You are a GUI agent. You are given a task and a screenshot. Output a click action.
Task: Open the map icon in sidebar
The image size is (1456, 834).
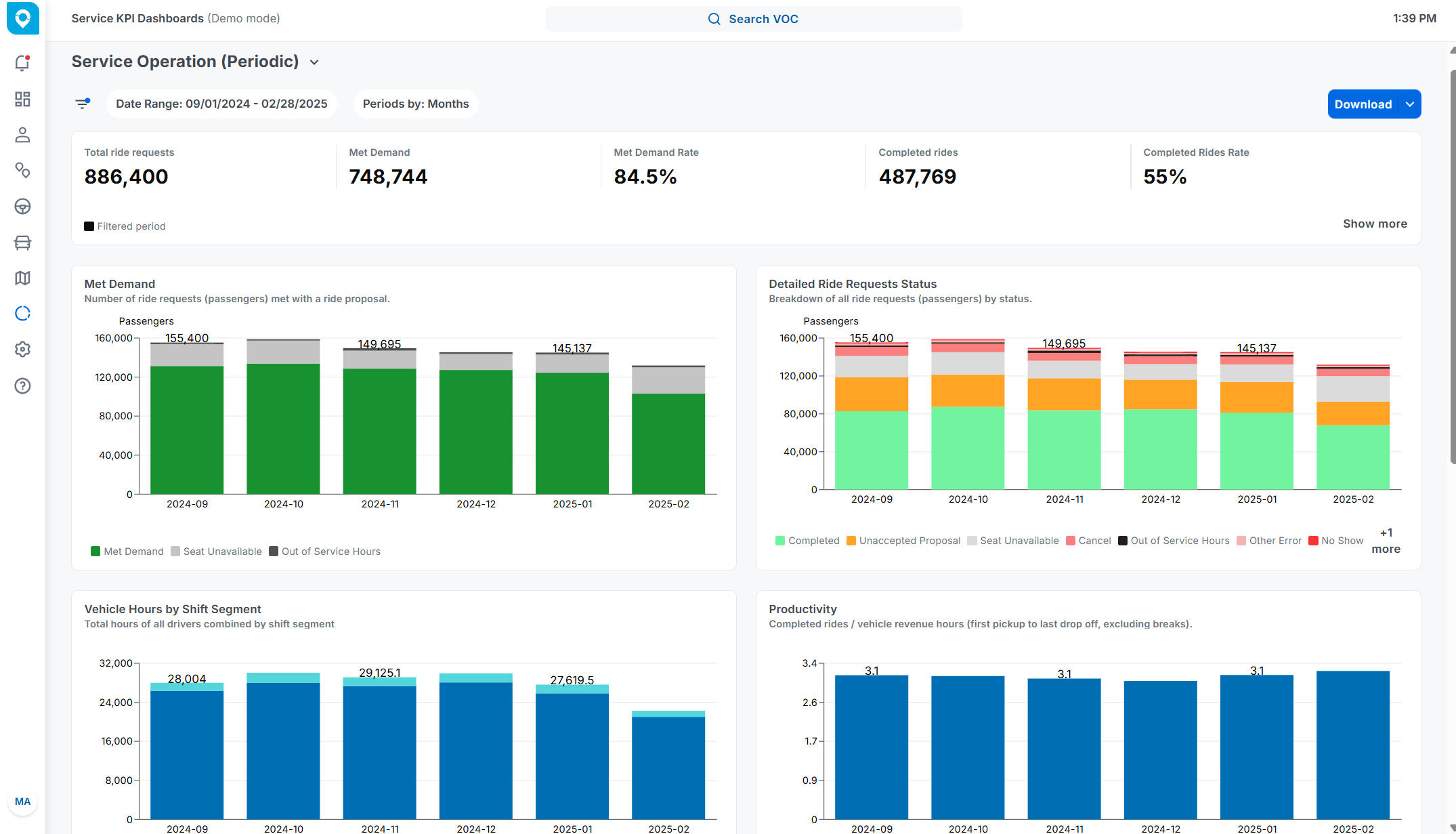click(x=22, y=278)
